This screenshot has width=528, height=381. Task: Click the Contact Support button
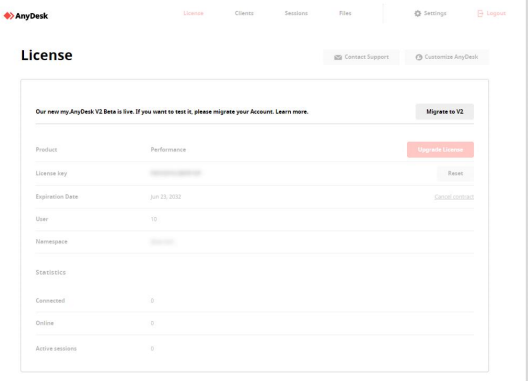[x=361, y=57]
